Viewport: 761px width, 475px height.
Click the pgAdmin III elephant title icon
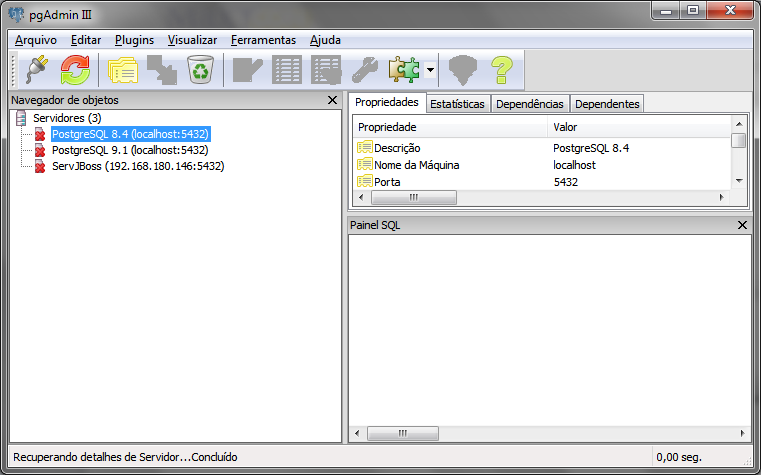coord(16,15)
